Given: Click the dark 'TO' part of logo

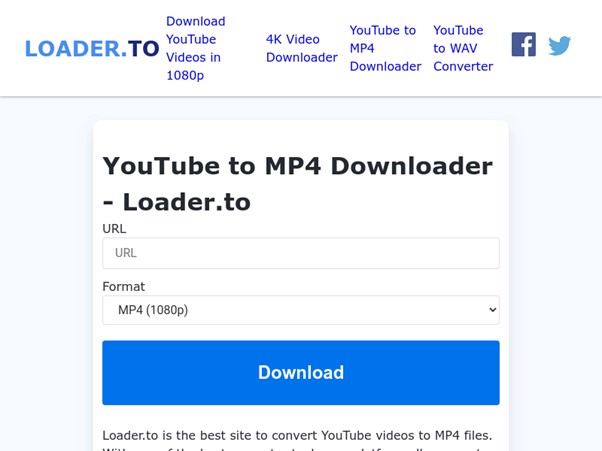Looking at the screenshot, I should (143, 48).
